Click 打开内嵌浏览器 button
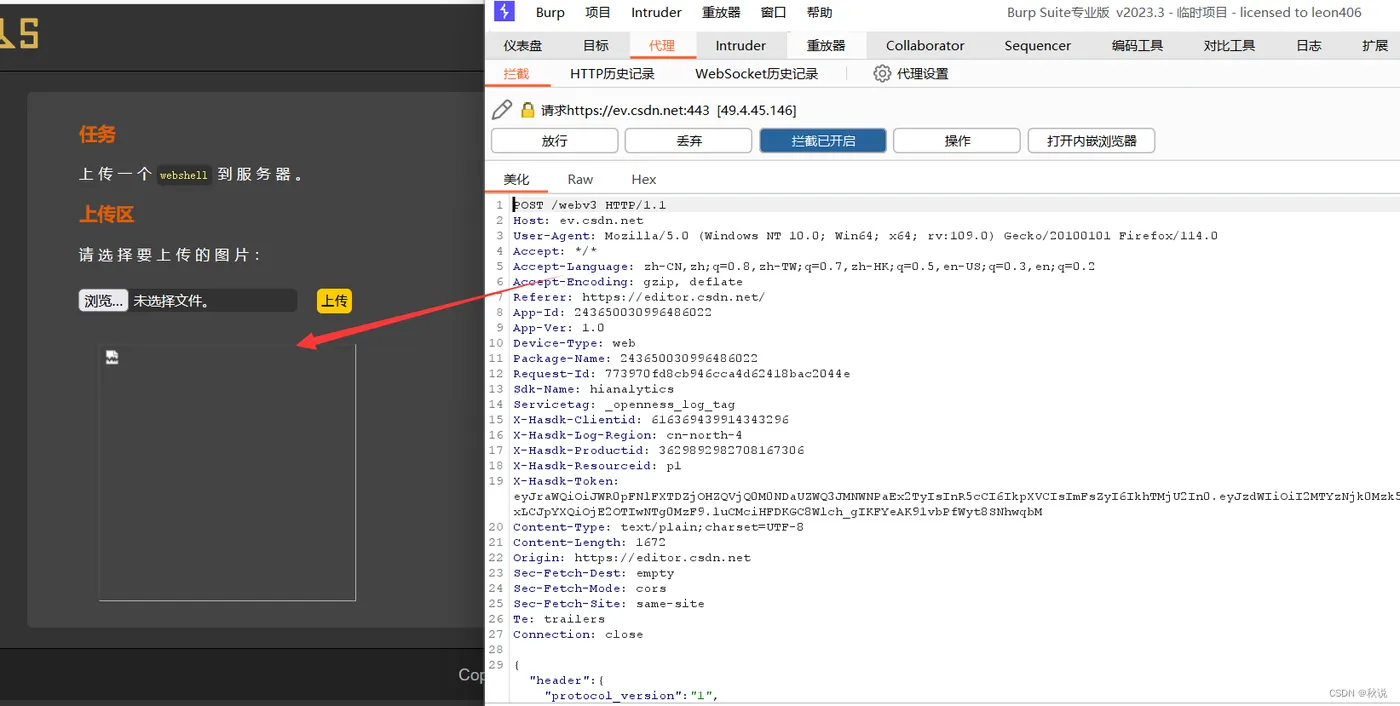 pos(1091,141)
